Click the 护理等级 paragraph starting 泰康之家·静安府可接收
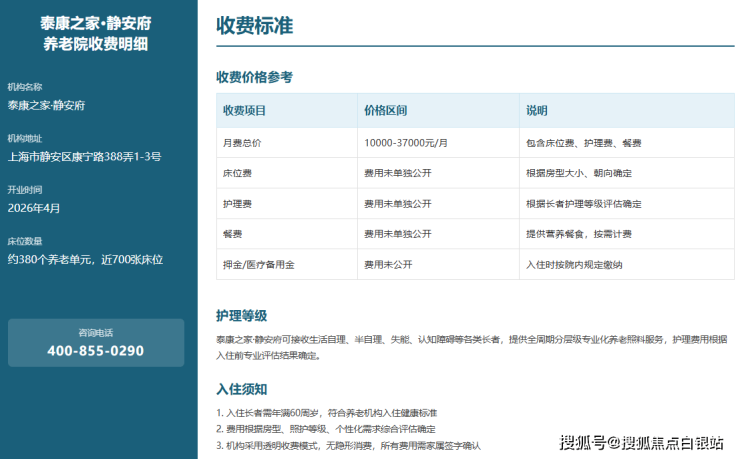 [x=471, y=347]
